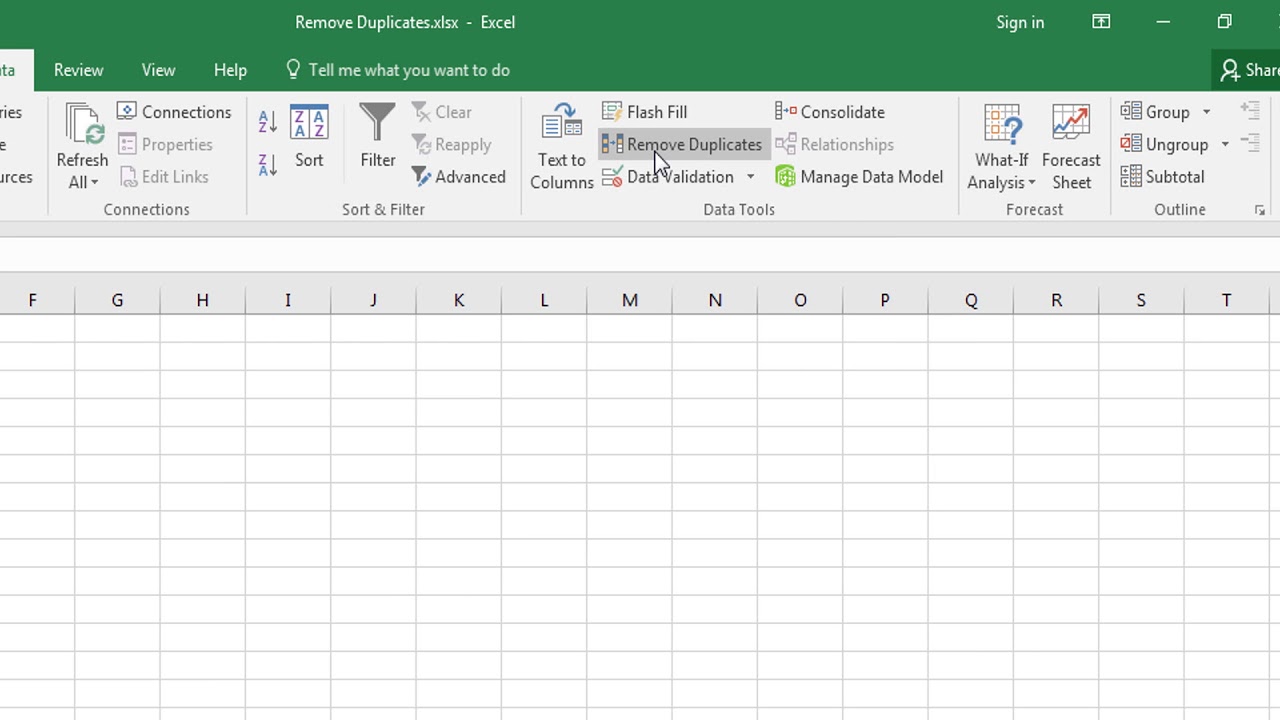
Task: Select column G header
Action: pyautogui.click(x=117, y=300)
